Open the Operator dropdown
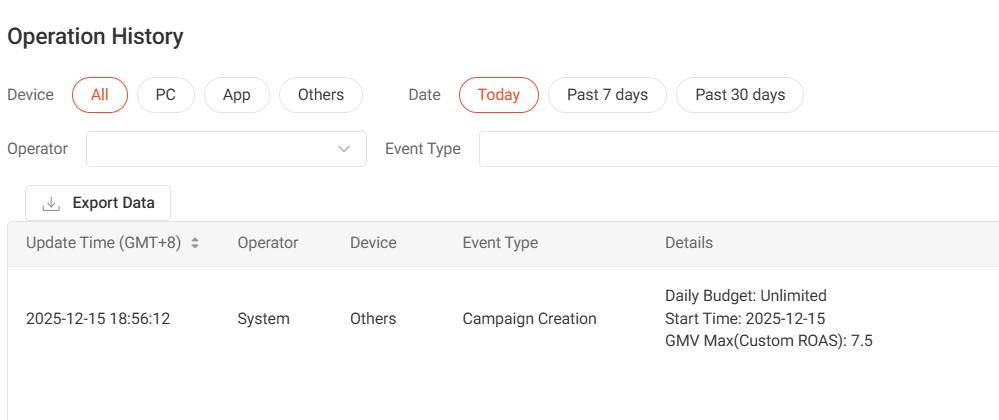 (x=226, y=149)
